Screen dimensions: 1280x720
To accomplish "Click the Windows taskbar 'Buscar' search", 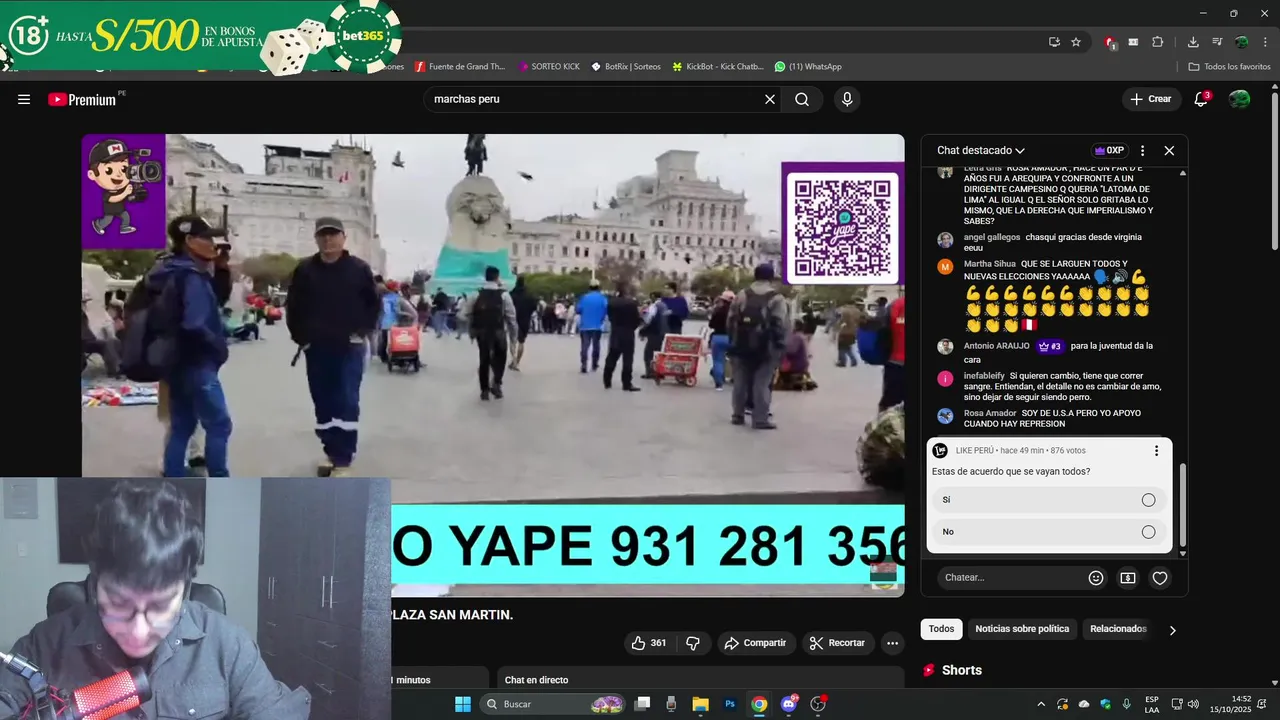I will pos(555,704).
